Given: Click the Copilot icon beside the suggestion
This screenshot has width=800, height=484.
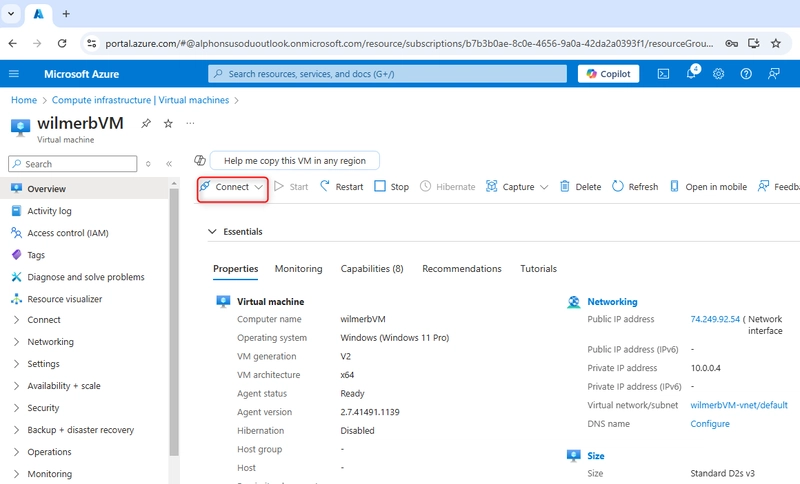Looking at the screenshot, I should coord(200,160).
